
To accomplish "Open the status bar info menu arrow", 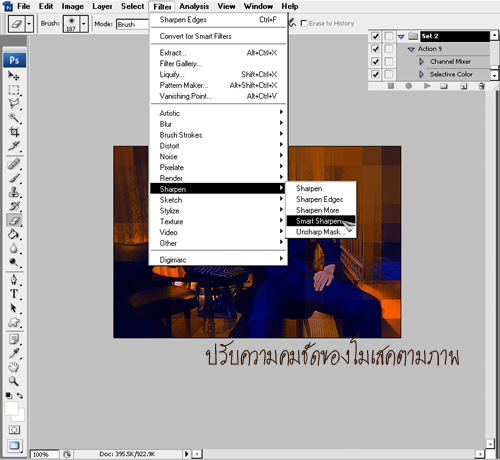I will [x=187, y=454].
